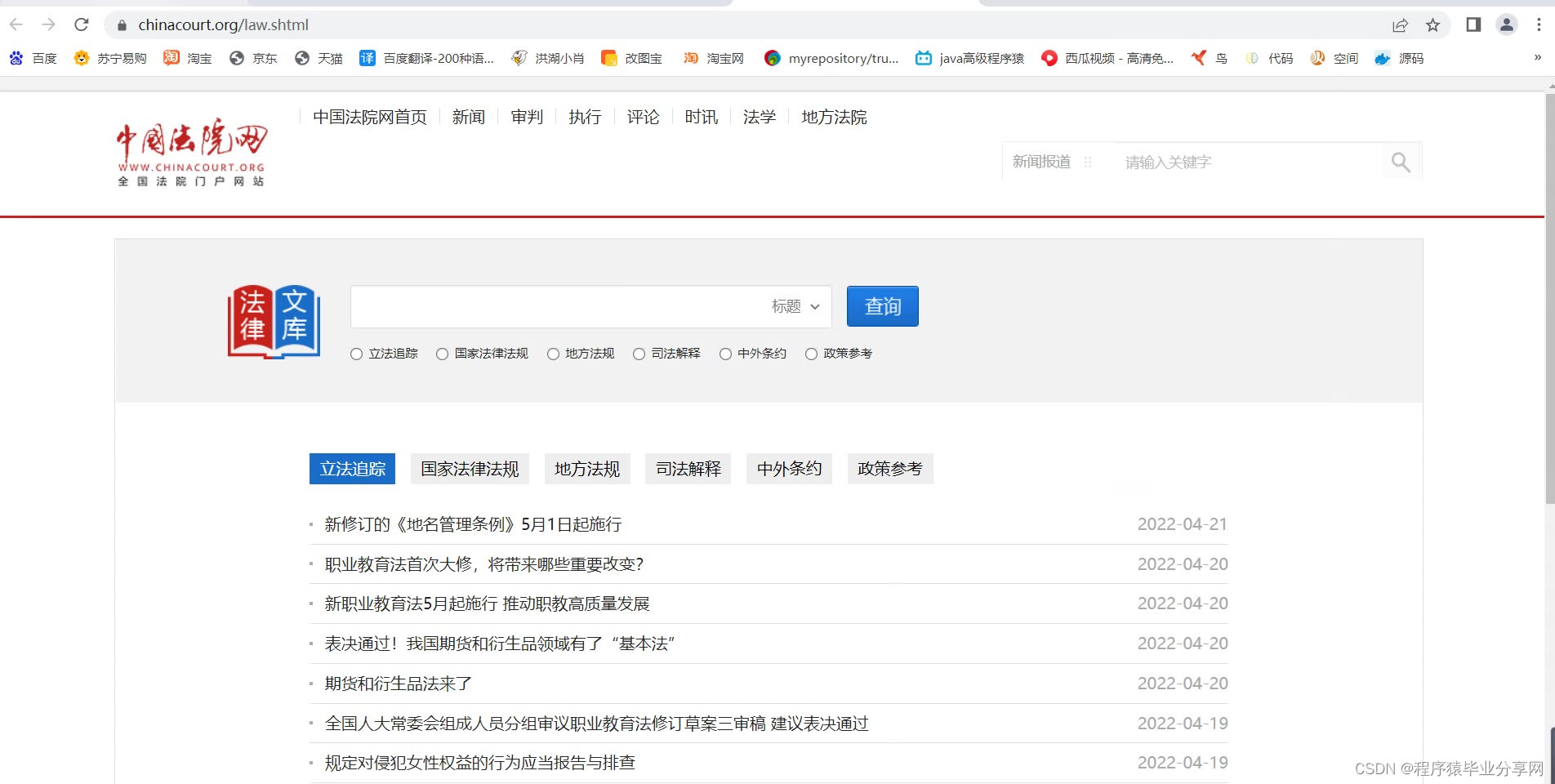Open the 地方法院 nav item

coord(834,117)
